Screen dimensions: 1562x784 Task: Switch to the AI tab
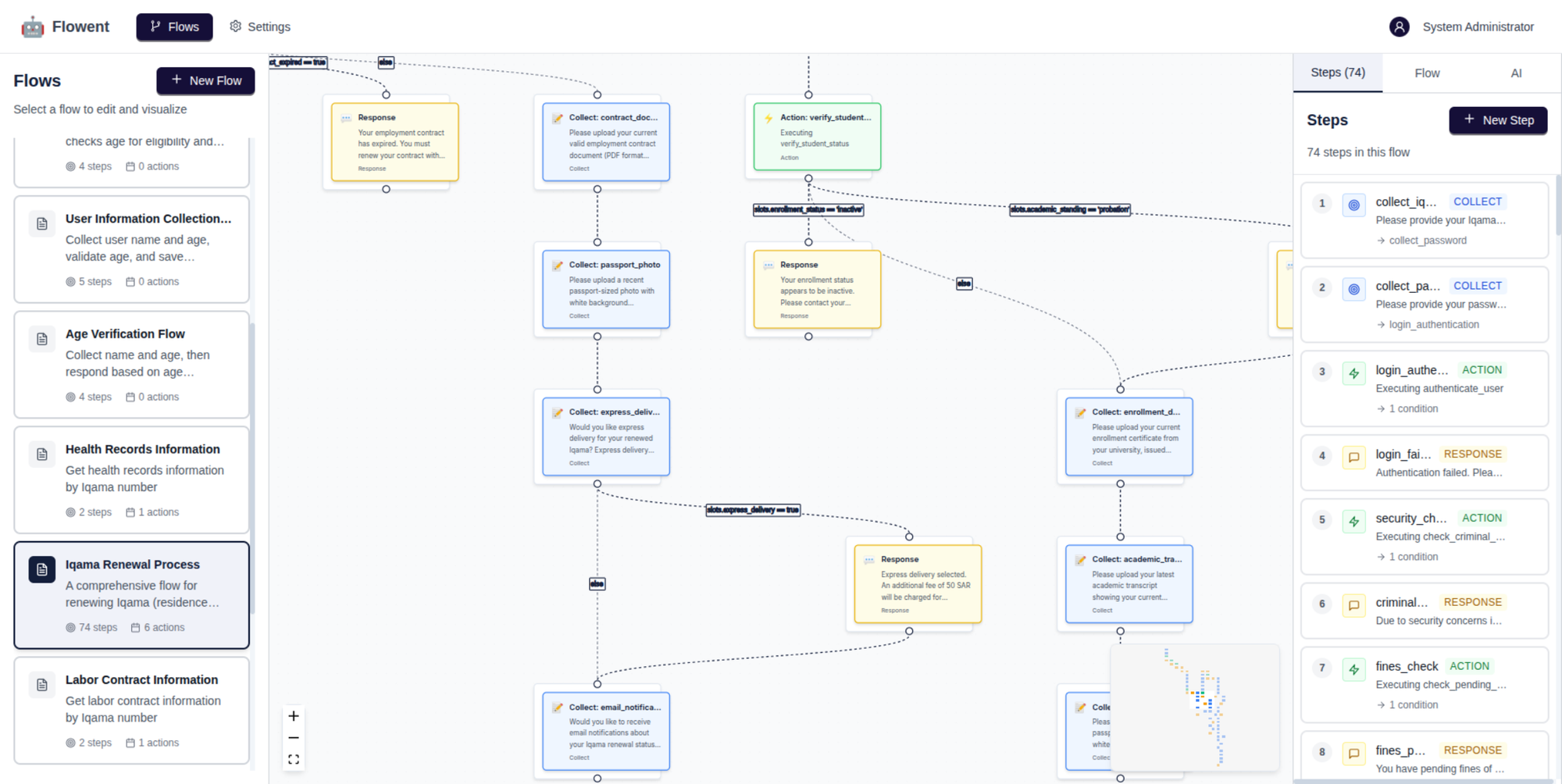[1515, 73]
